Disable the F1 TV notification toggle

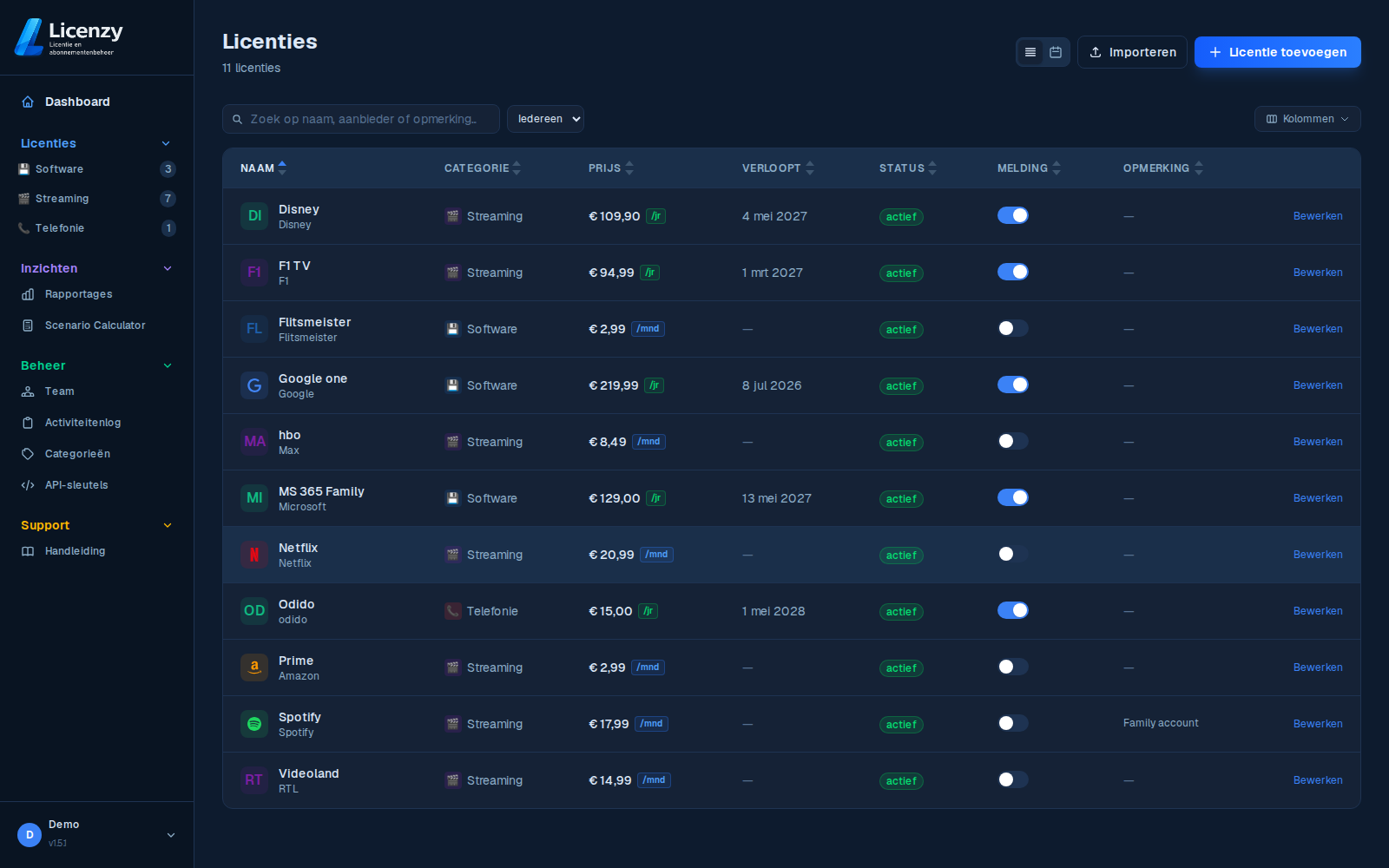point(1012,272)
